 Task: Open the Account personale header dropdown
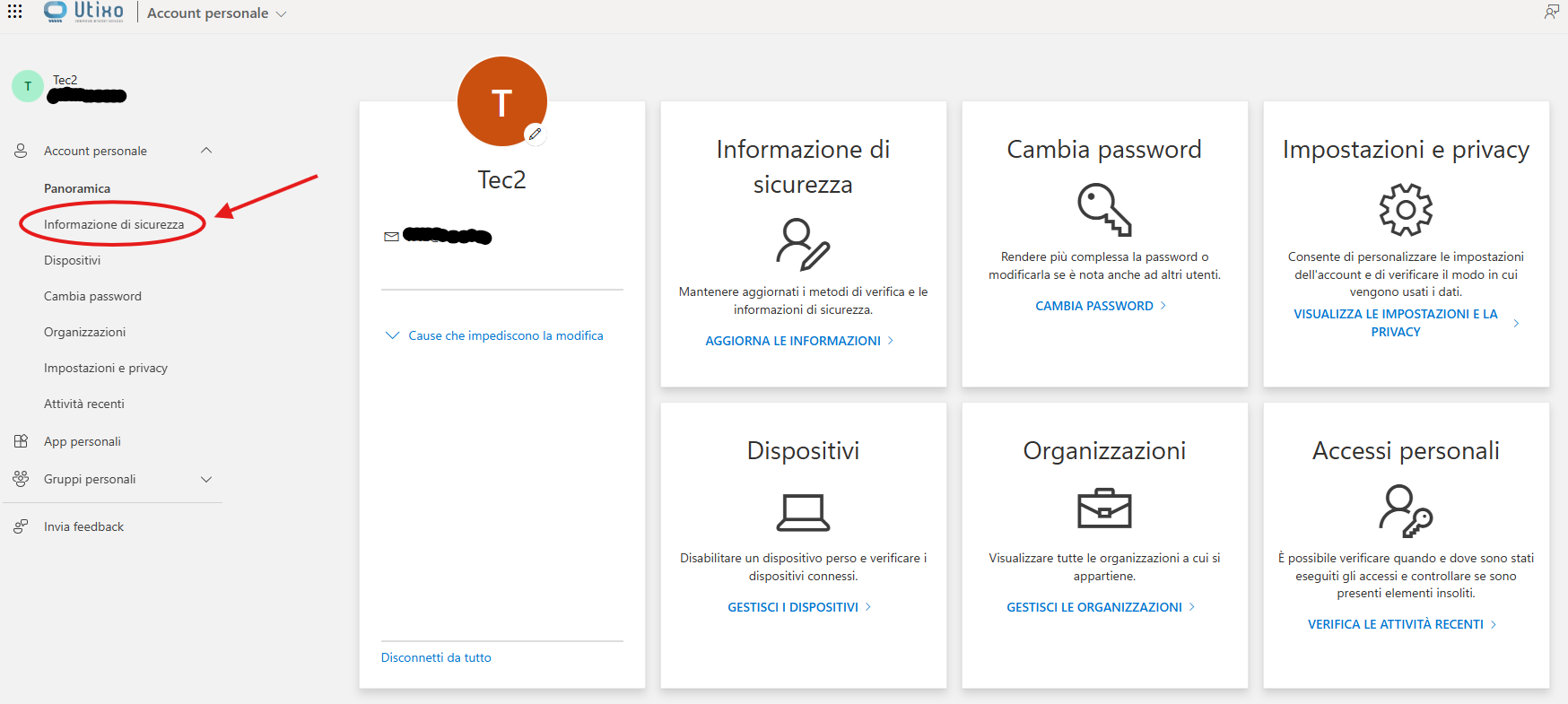216,13
